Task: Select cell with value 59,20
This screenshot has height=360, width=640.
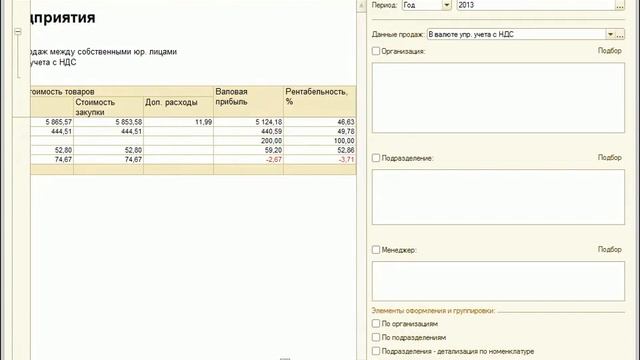Action: click(x=248, y=150)
